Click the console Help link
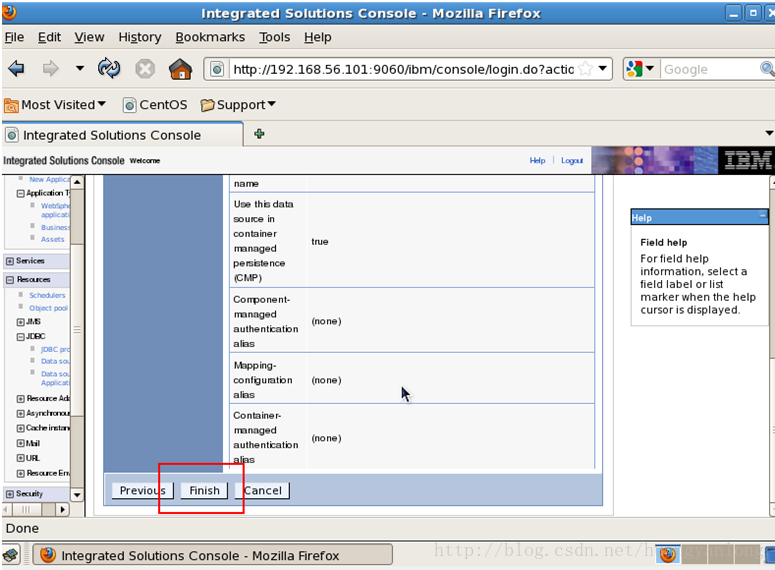Viewport: 775px width, 570px height. [537, 160]
